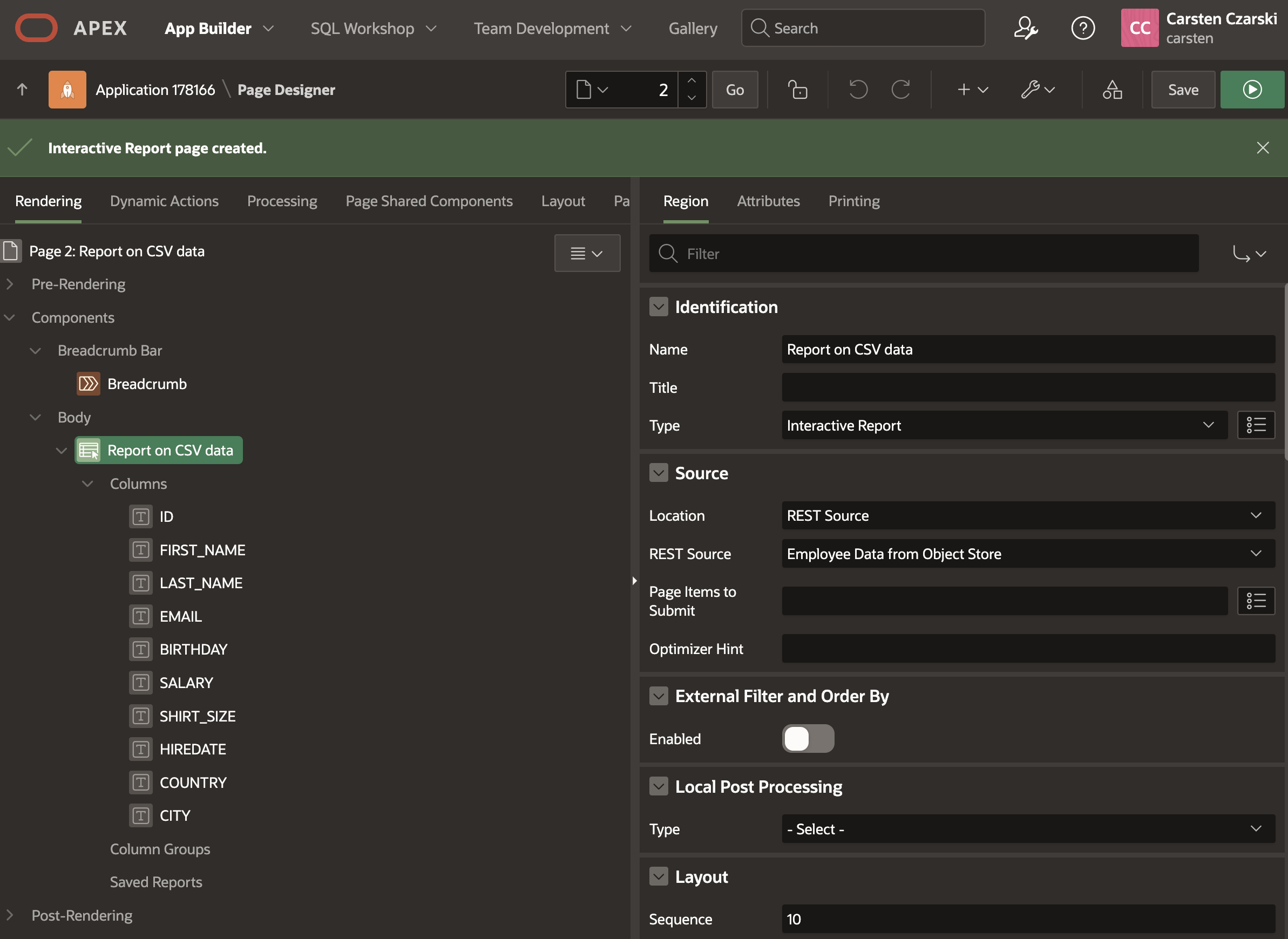
Task: Click the Utilities wrench menu icon
Action: point(1038,90)
